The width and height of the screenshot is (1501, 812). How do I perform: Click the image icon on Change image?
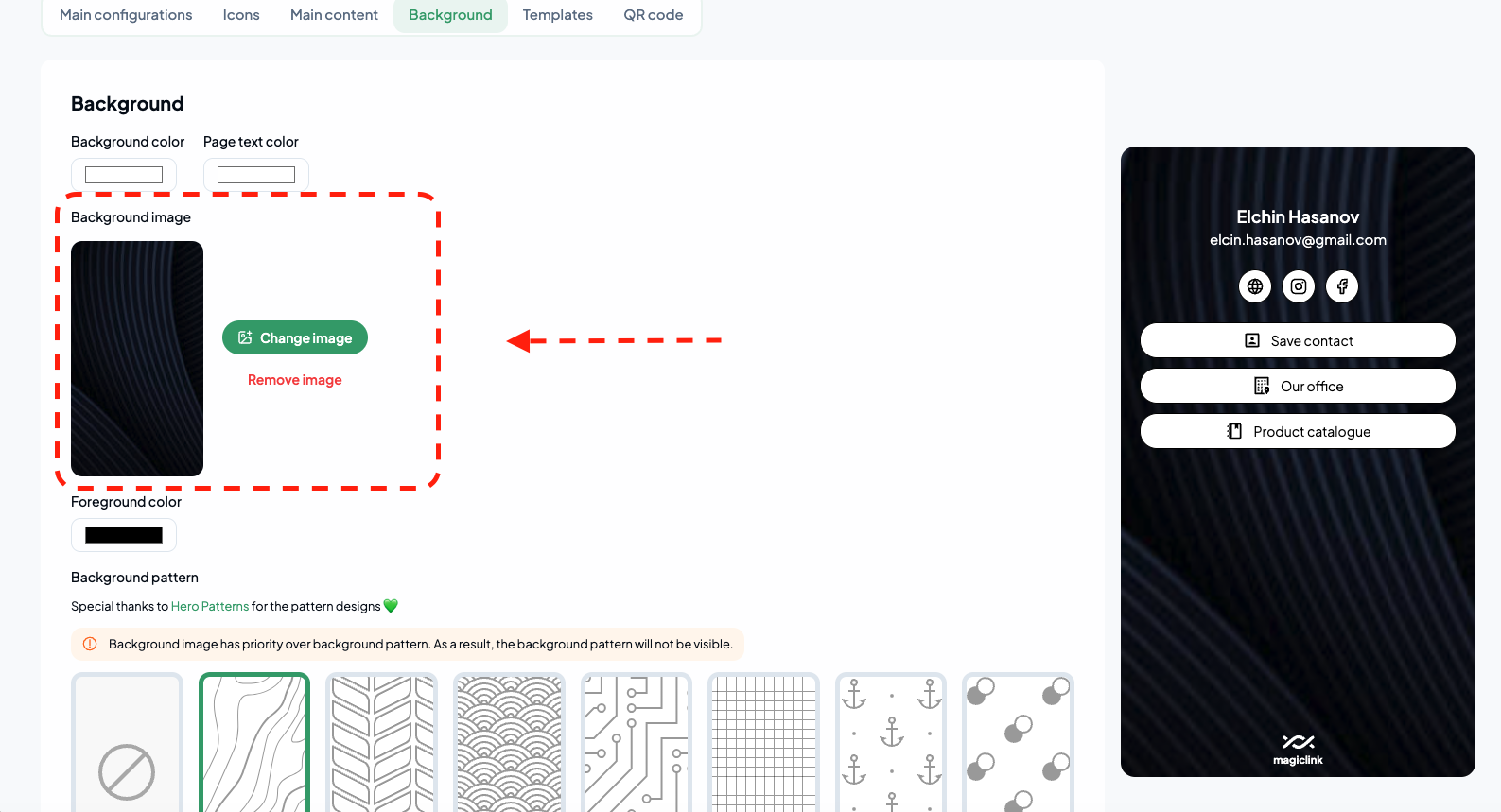tap(245, 337)
